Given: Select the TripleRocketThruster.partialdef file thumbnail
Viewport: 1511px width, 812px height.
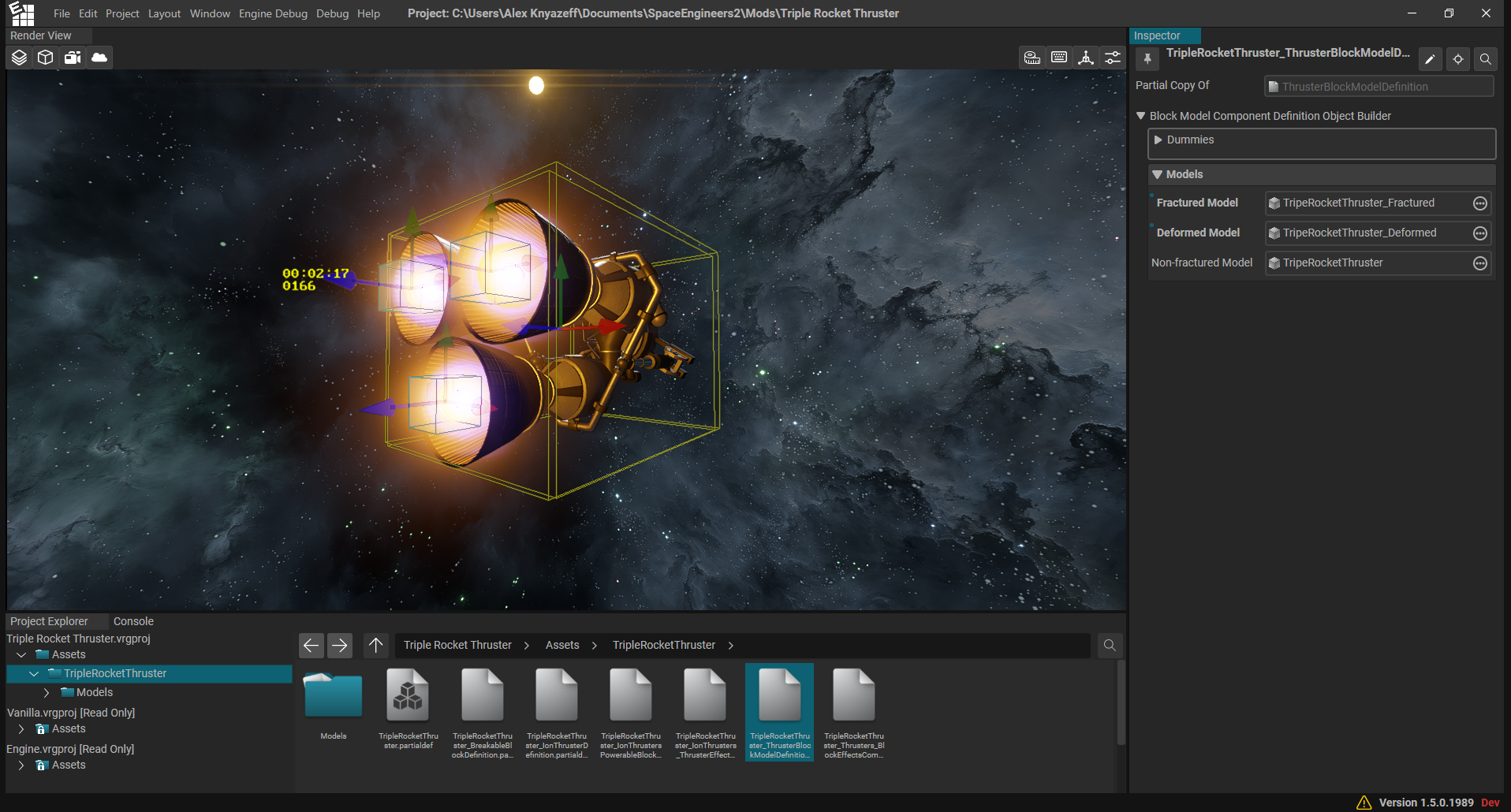Looking at the screenshot, I should [409, 695].
